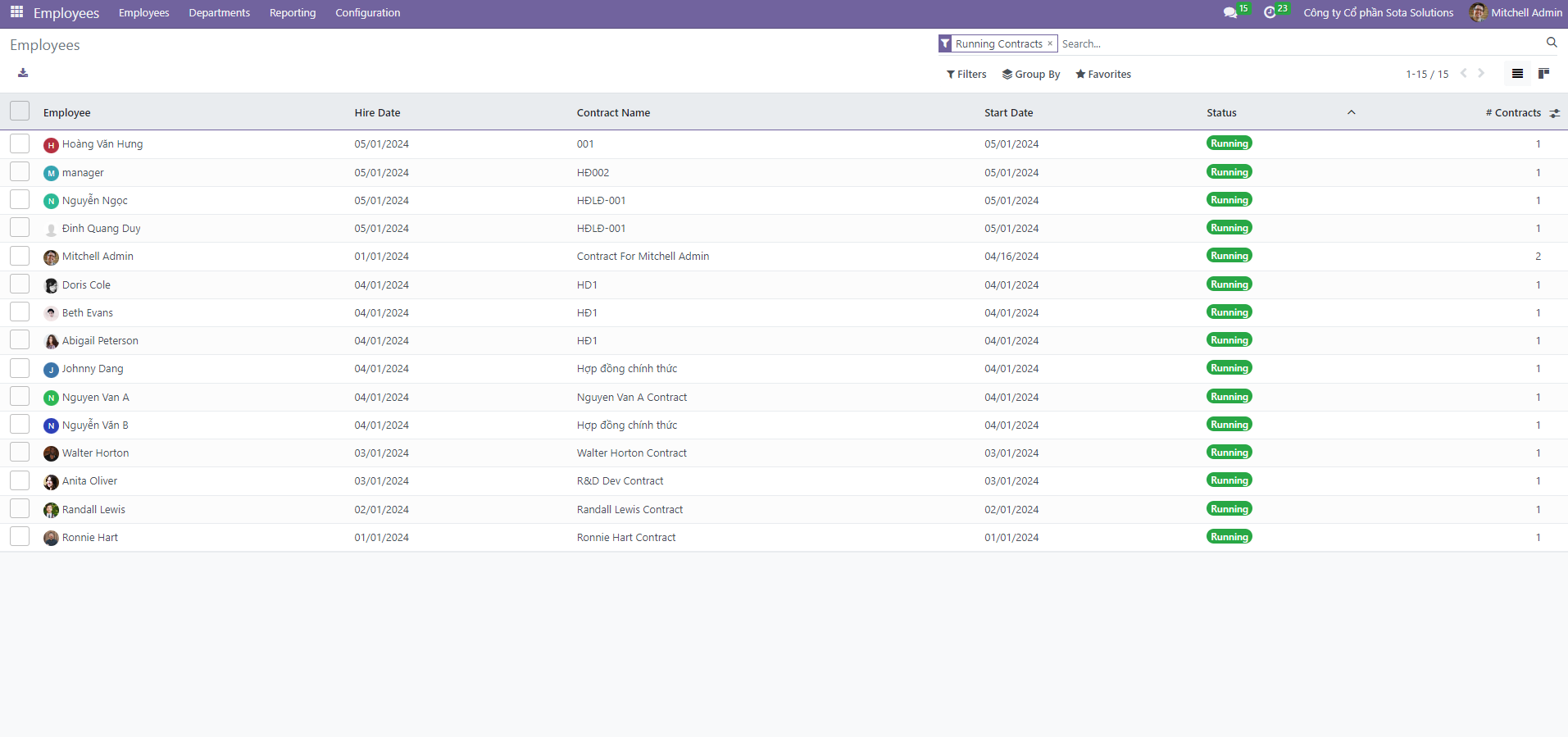The width and height of the screenshot is (1568, 737).
Task: Tick the select-all header checkbox
Action: [x=20, y=111]
